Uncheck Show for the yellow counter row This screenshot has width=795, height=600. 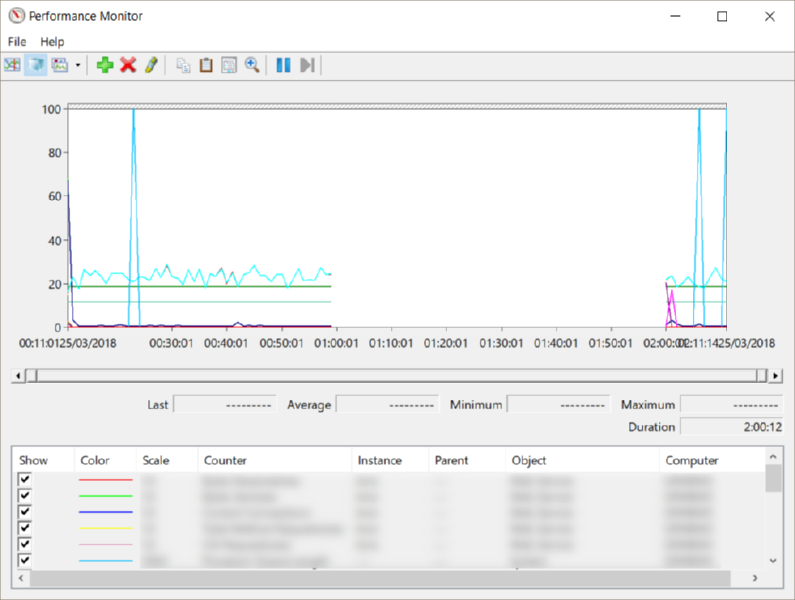(x=24, y=528)
